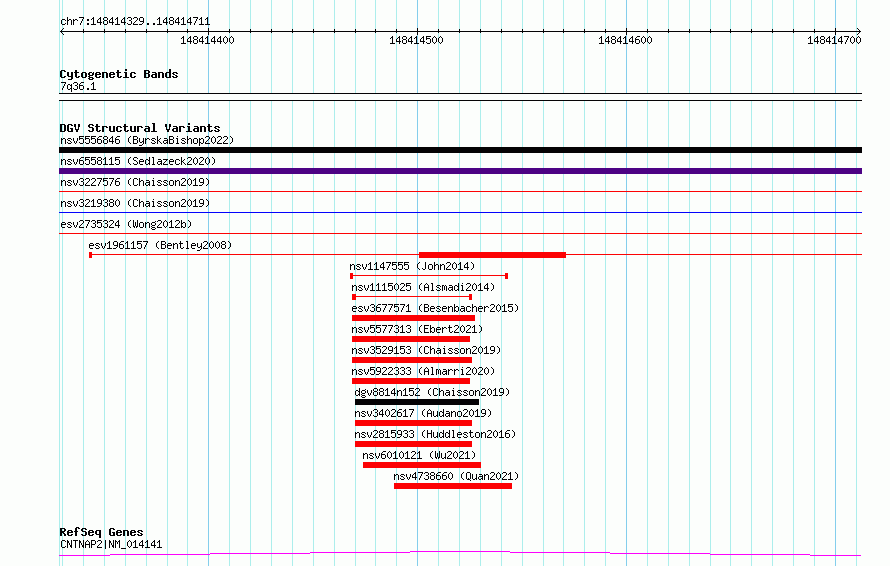890x566 pixels.
Task: Open the nsv3227576 (Chaisson2019) variant label
Action: coord(135,182)
